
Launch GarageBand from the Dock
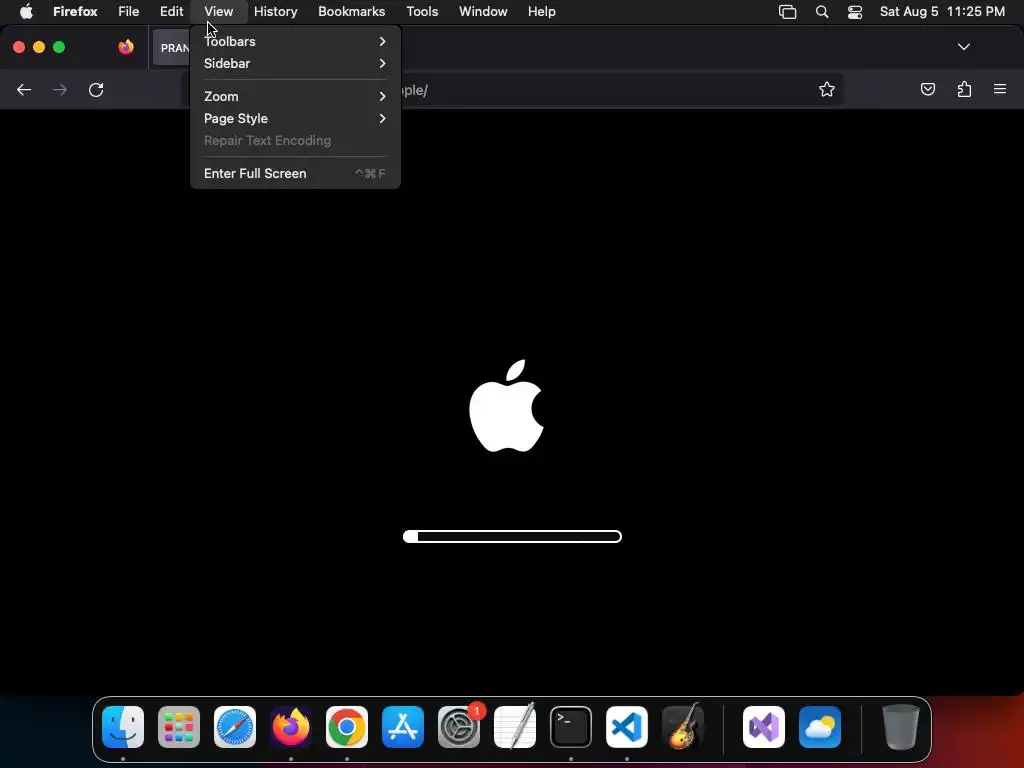[x=682, y=727]
